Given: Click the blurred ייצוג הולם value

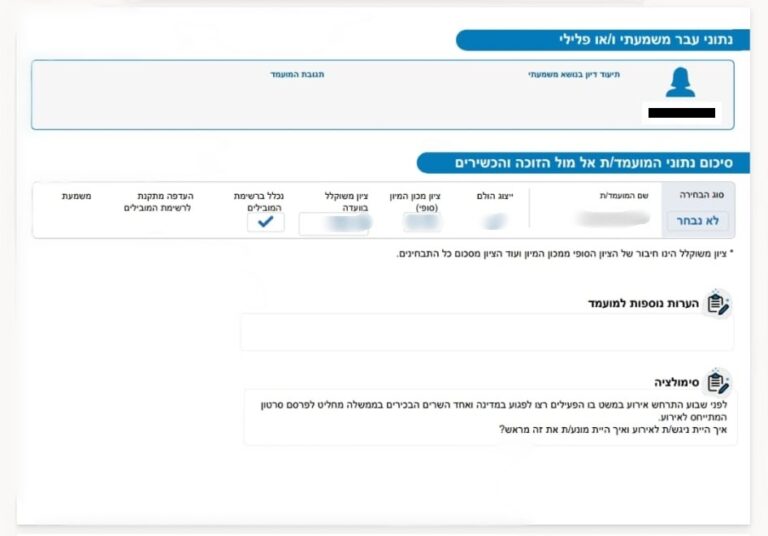Looking at the screenshot, I should pos(494,221).
